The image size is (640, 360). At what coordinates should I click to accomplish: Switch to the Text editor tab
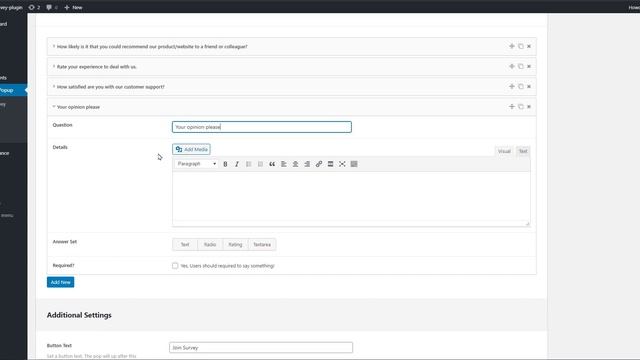pos(523,151)
